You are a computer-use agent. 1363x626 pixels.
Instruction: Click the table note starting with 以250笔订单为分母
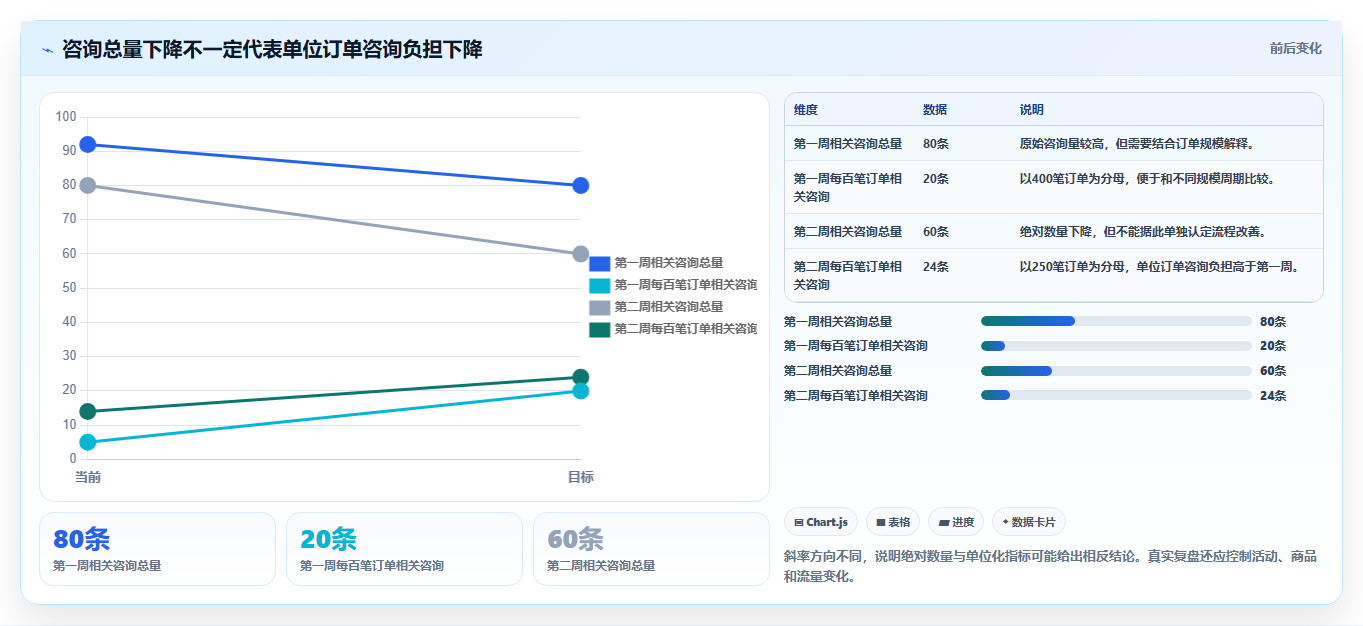click(x=1160, y=267)
